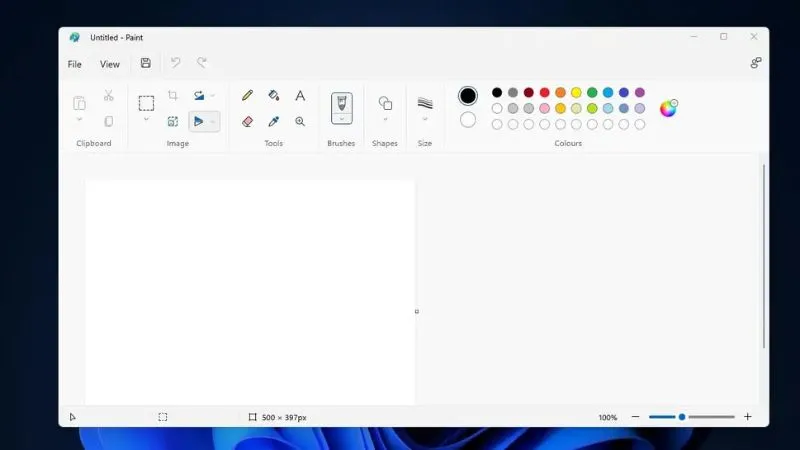Minimize the Paint window
Image resolution: width=800 pixels, height=450 pixels.
coord(694,37)
